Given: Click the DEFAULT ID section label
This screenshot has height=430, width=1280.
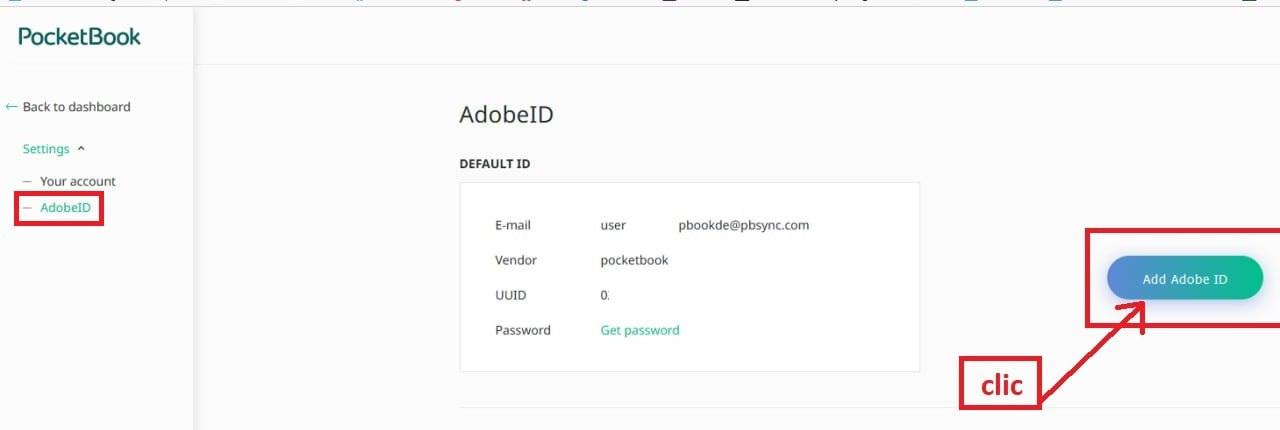Looking at the screenshot, I should [x=494, y=164].
